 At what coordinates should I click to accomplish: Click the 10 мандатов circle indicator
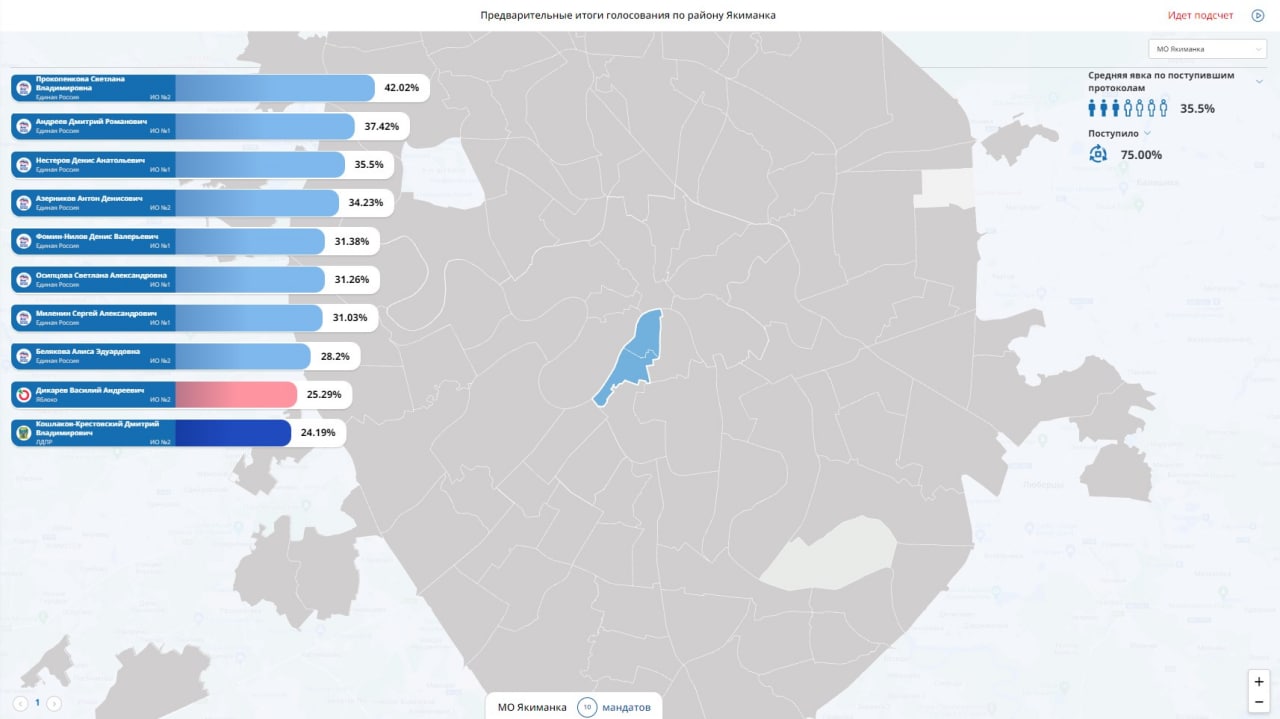coord(587,707)
